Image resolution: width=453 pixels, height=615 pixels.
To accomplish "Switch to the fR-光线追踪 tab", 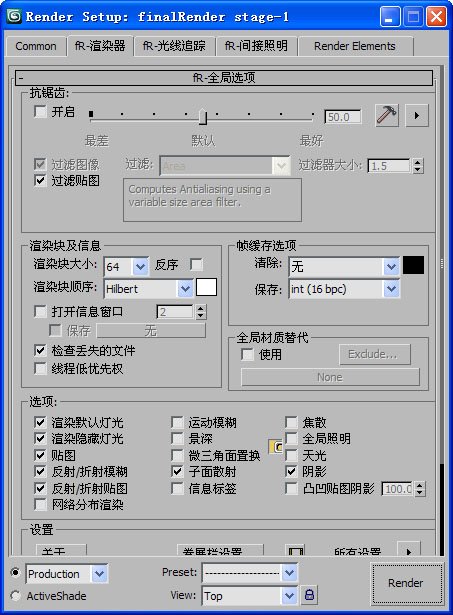I will (174, 46).
